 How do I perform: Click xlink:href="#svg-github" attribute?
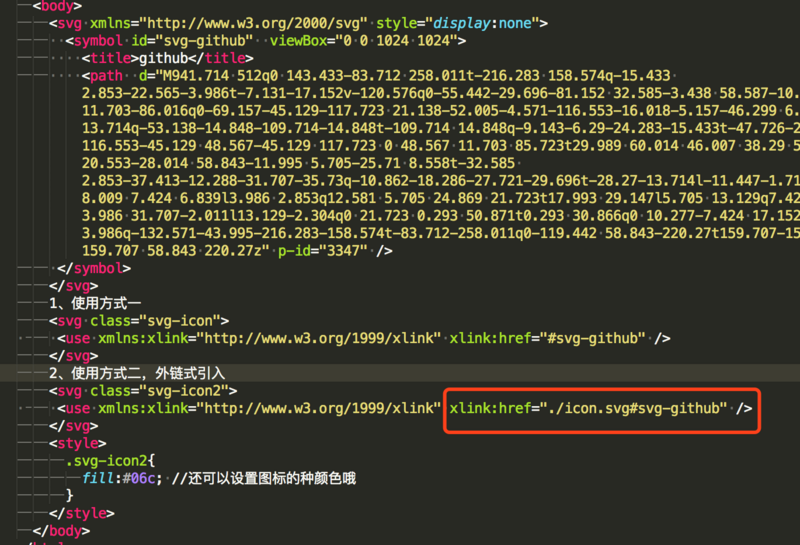point(547,338)
